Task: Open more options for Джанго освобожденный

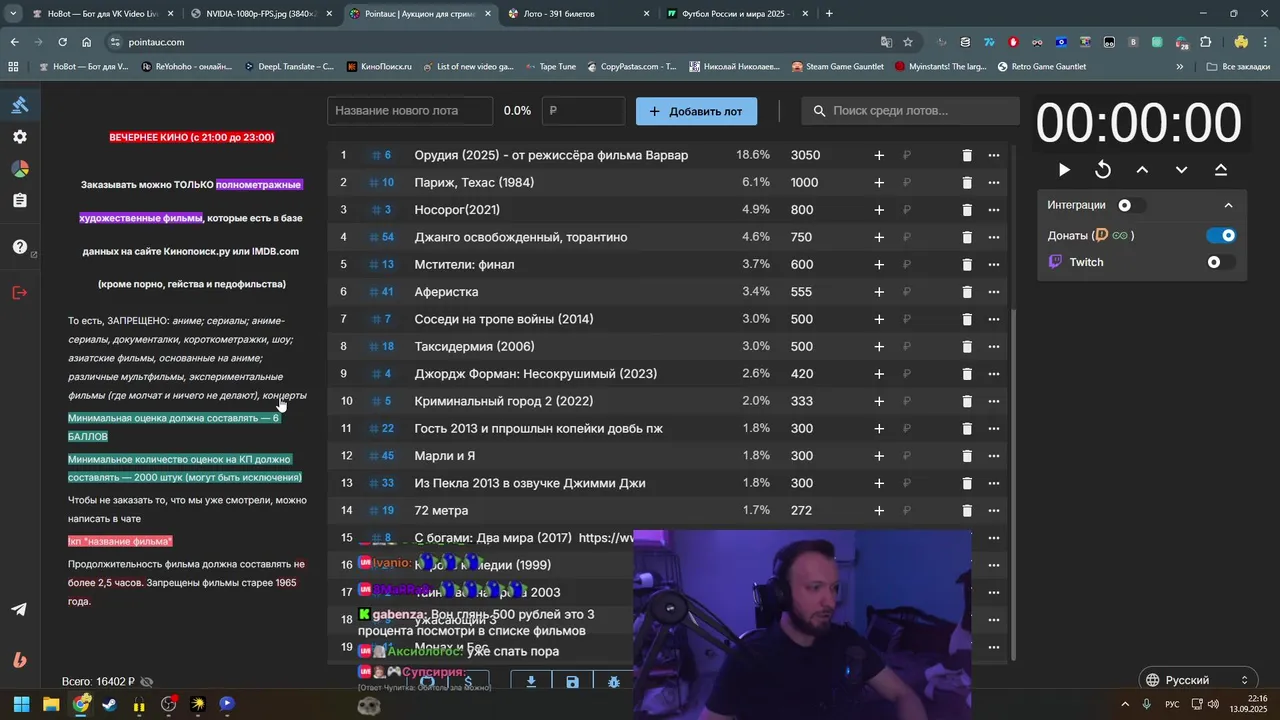Action: (x=994, y=237)
